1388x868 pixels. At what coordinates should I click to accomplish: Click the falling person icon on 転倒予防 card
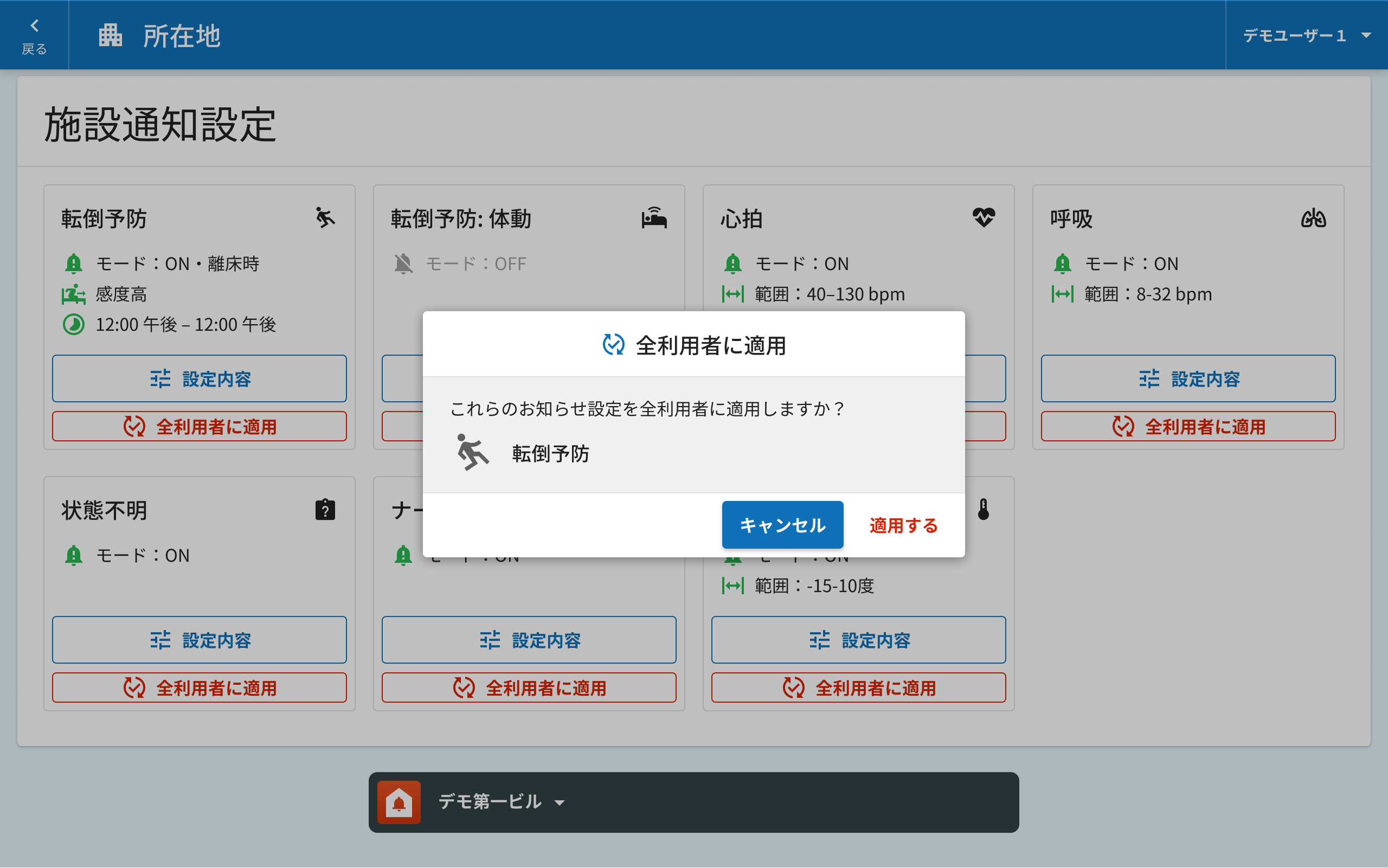pos(325,218)
